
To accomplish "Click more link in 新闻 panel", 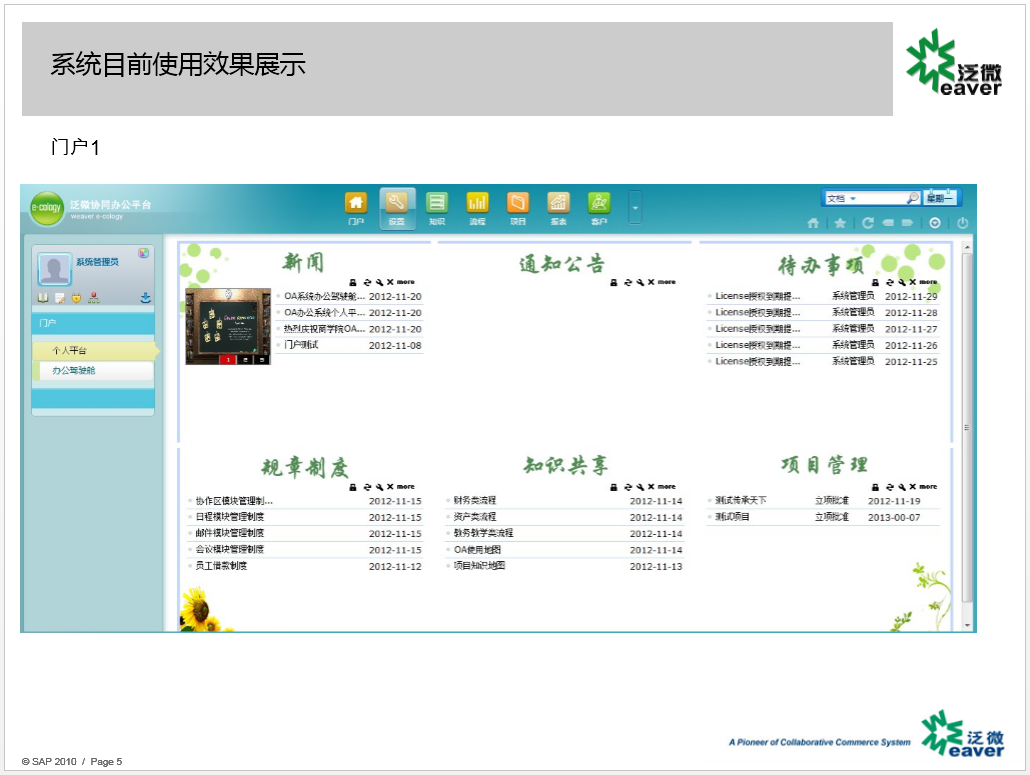I will click(x=405, y=282).
